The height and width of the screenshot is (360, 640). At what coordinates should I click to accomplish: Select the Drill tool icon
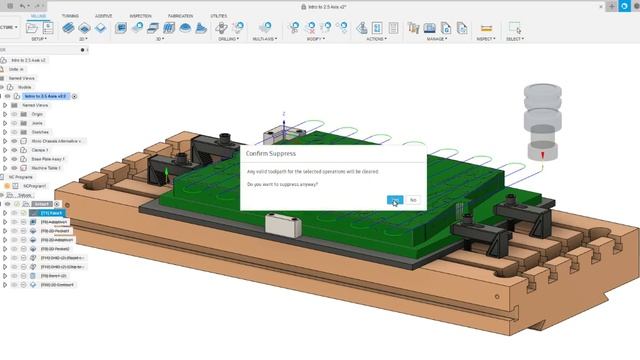pos(221,28)
